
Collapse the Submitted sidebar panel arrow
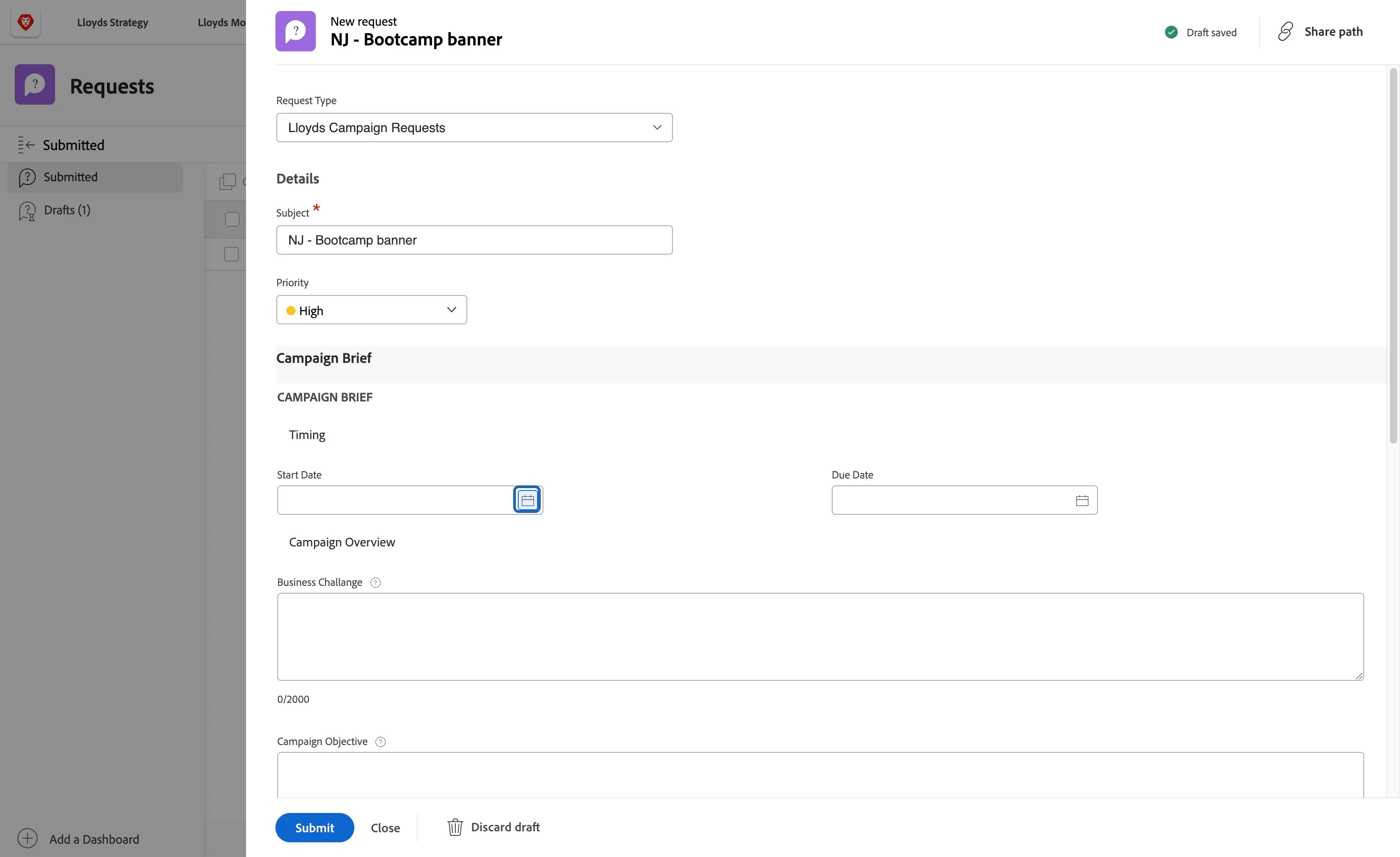point(26,145)
